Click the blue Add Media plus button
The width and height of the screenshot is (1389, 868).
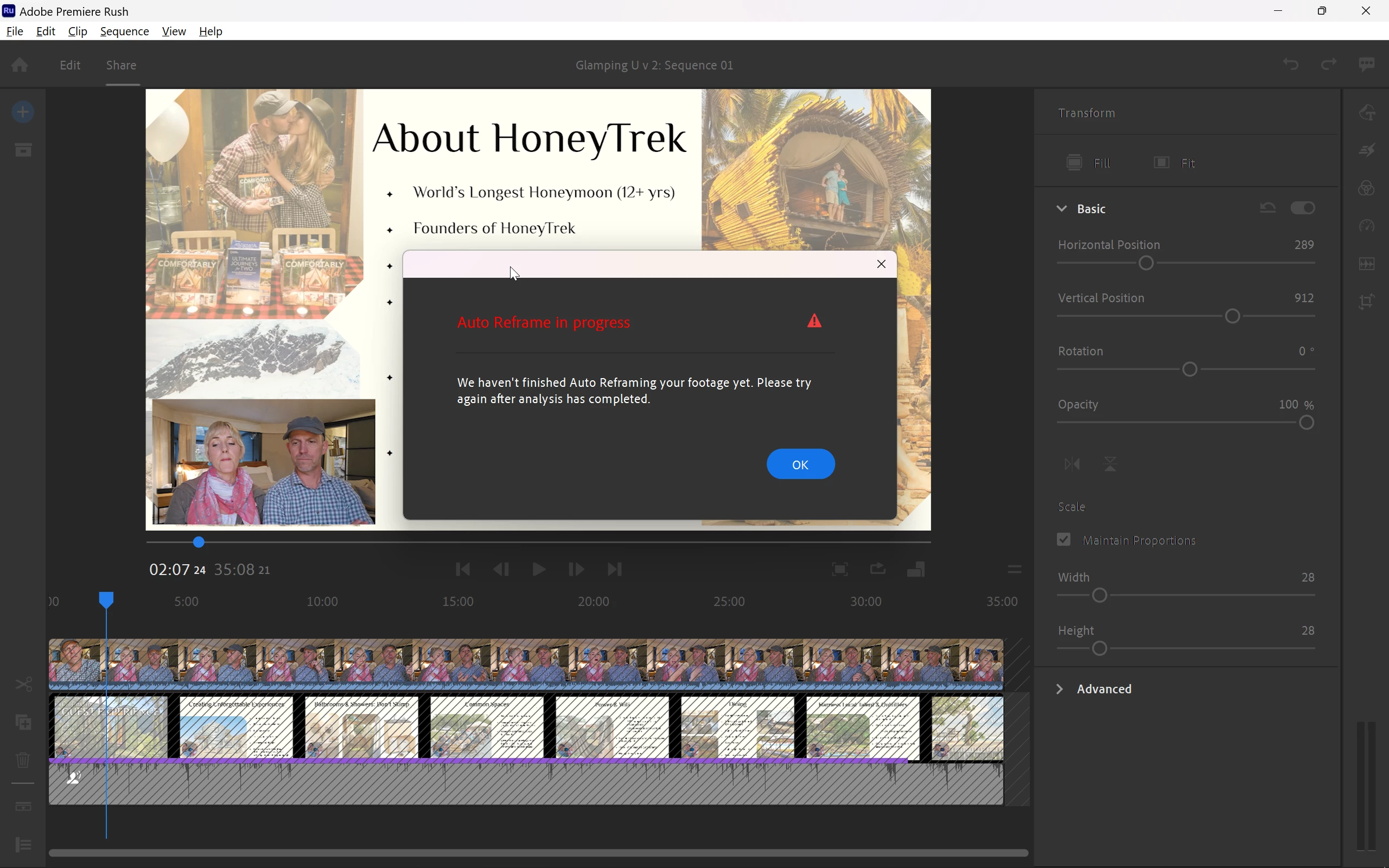tap(23, 112)
